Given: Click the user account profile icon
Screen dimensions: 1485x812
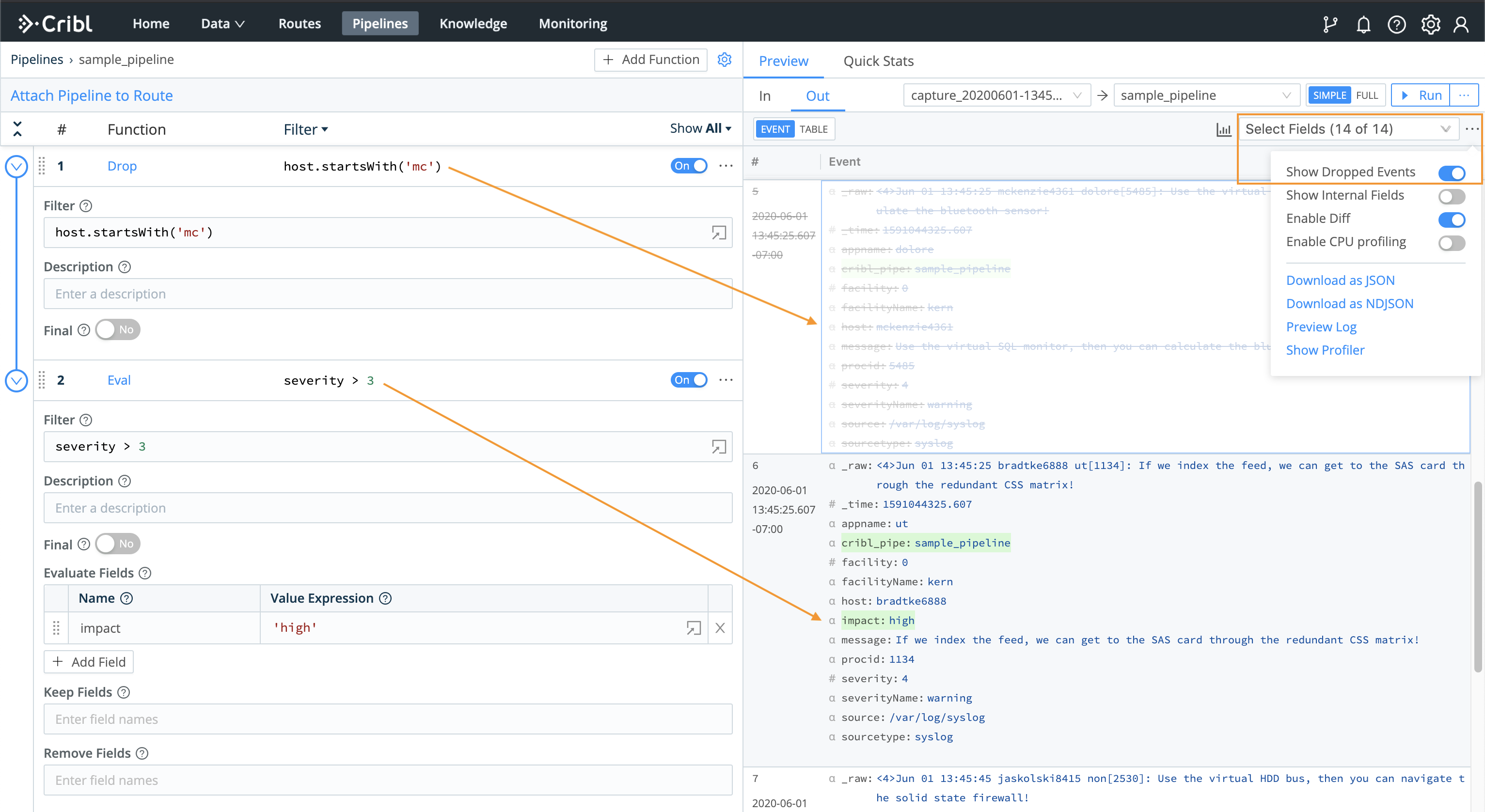Looking at the screenshot, I should [1461, 24].
